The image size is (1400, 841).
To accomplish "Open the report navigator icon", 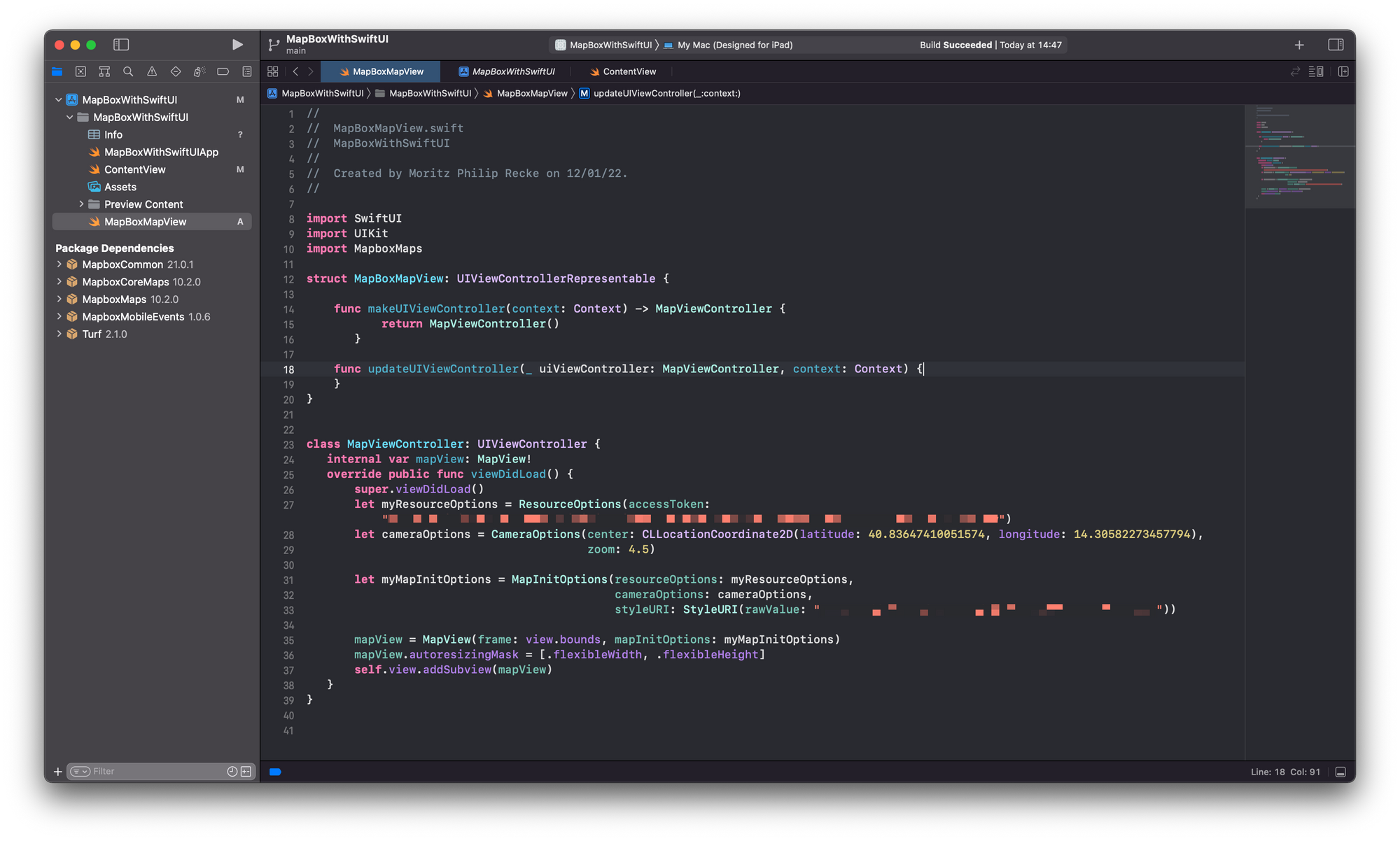I will tap(246, 71).
